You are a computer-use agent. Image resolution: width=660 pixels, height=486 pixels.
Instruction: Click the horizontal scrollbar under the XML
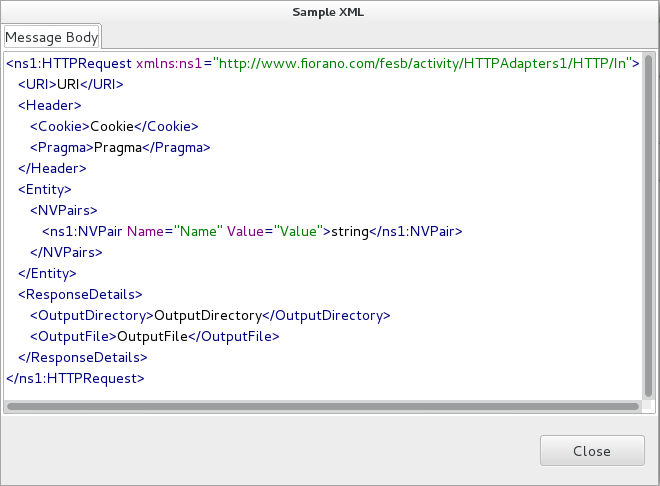(322, 407)
